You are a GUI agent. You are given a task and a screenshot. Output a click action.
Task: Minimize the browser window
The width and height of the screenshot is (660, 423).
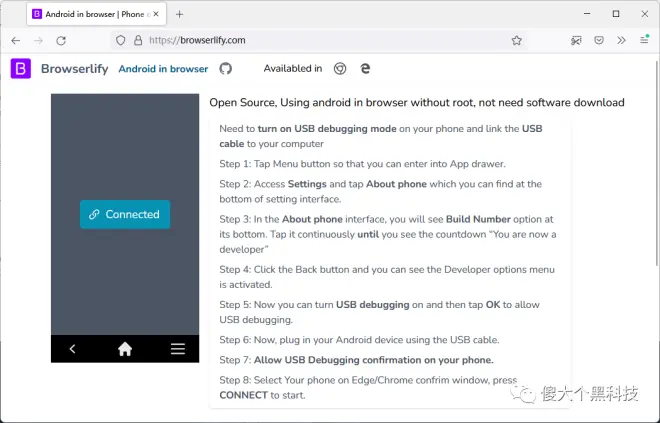[587, 14]
